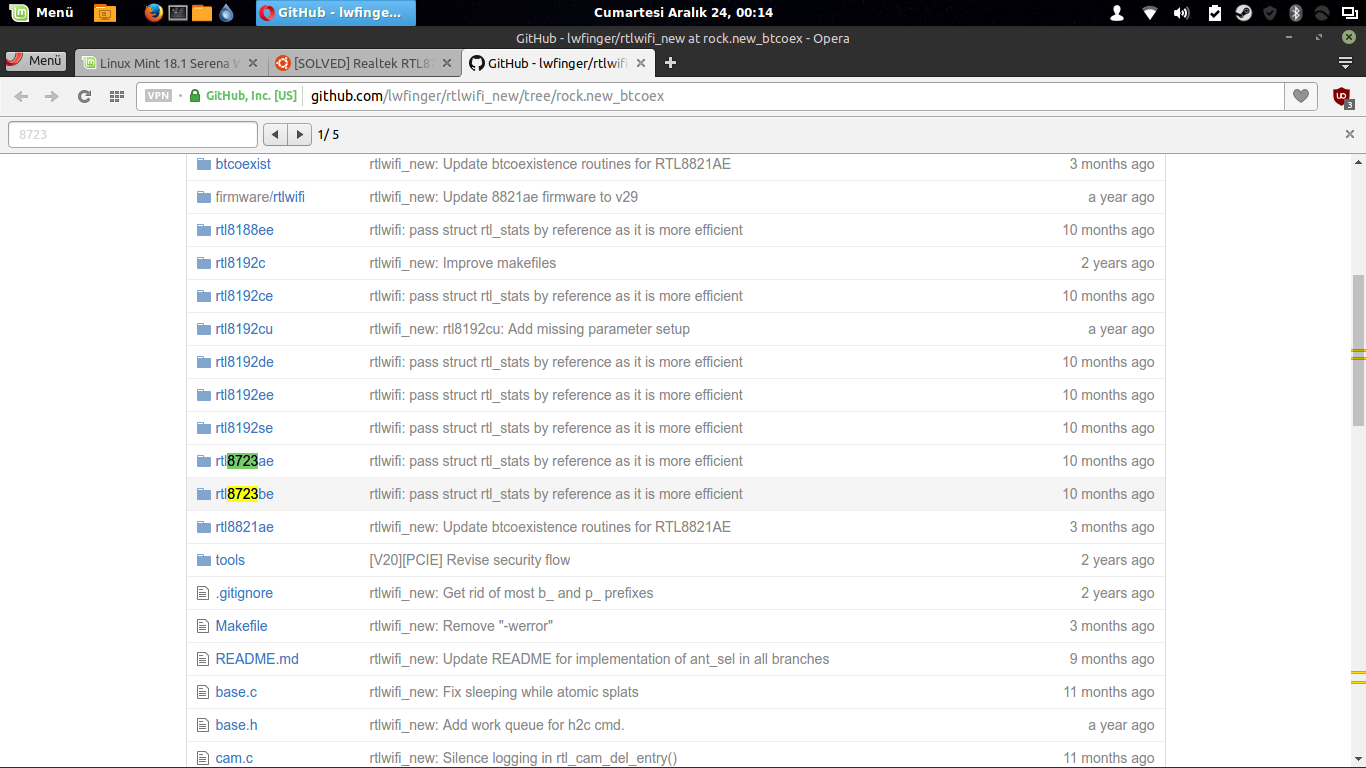Jump to previous find match
This screenshot has width=1366, height=768.
(x=275, y=134)
